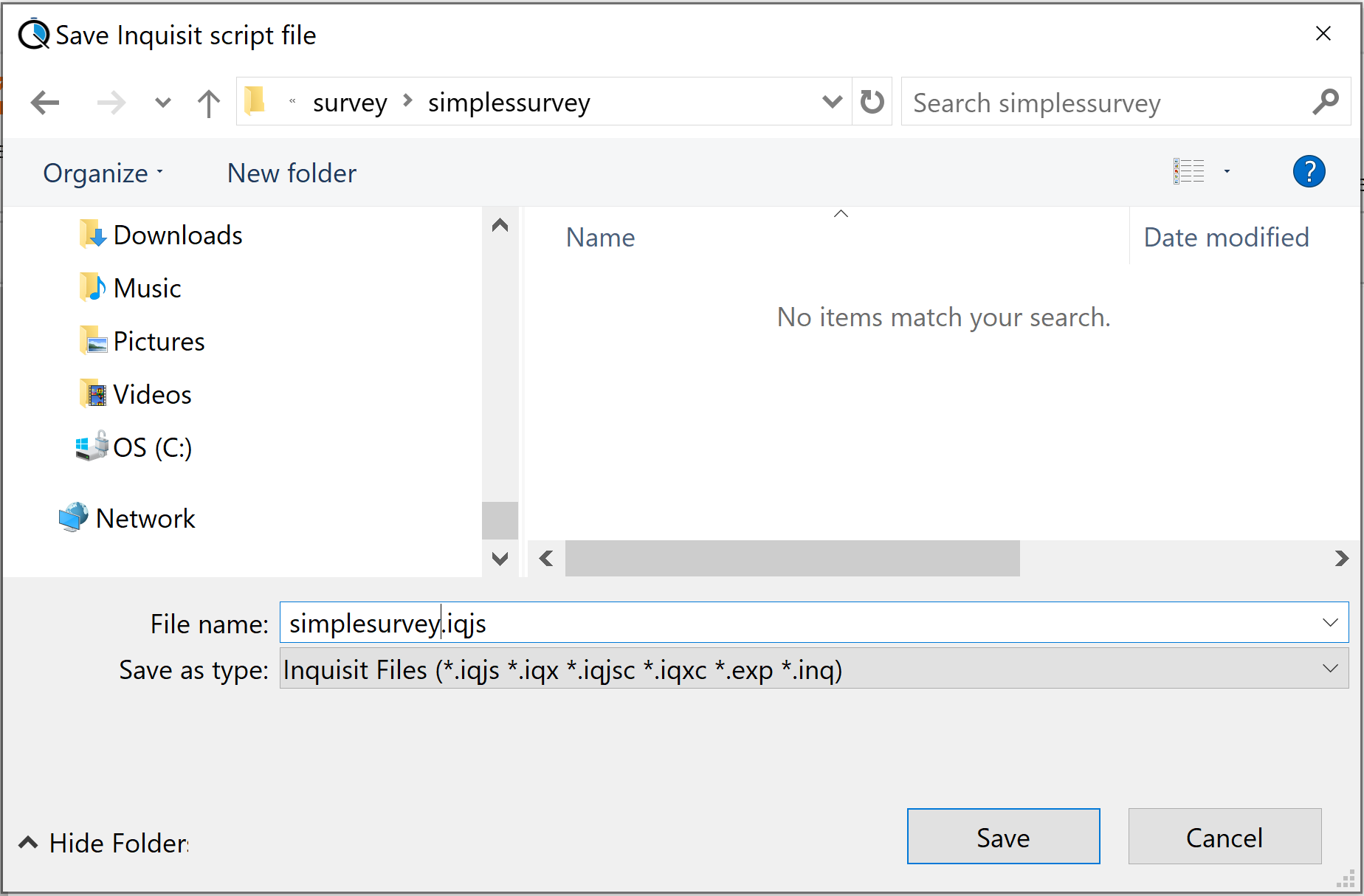Click the Back navigation arrow
This screenshot has height=896, width=1364.
point(45,103)
